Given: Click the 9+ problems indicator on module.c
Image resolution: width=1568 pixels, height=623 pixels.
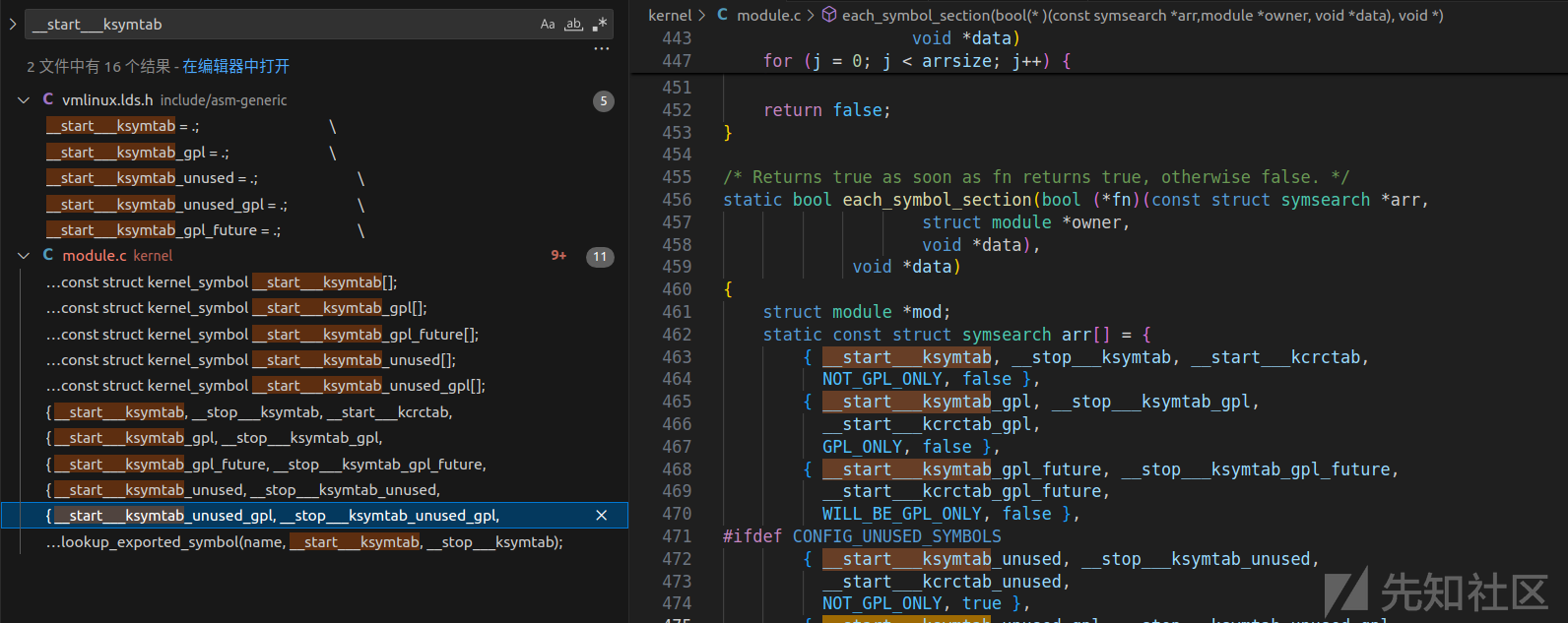Looking at the screenshot, I should (558, 256).
